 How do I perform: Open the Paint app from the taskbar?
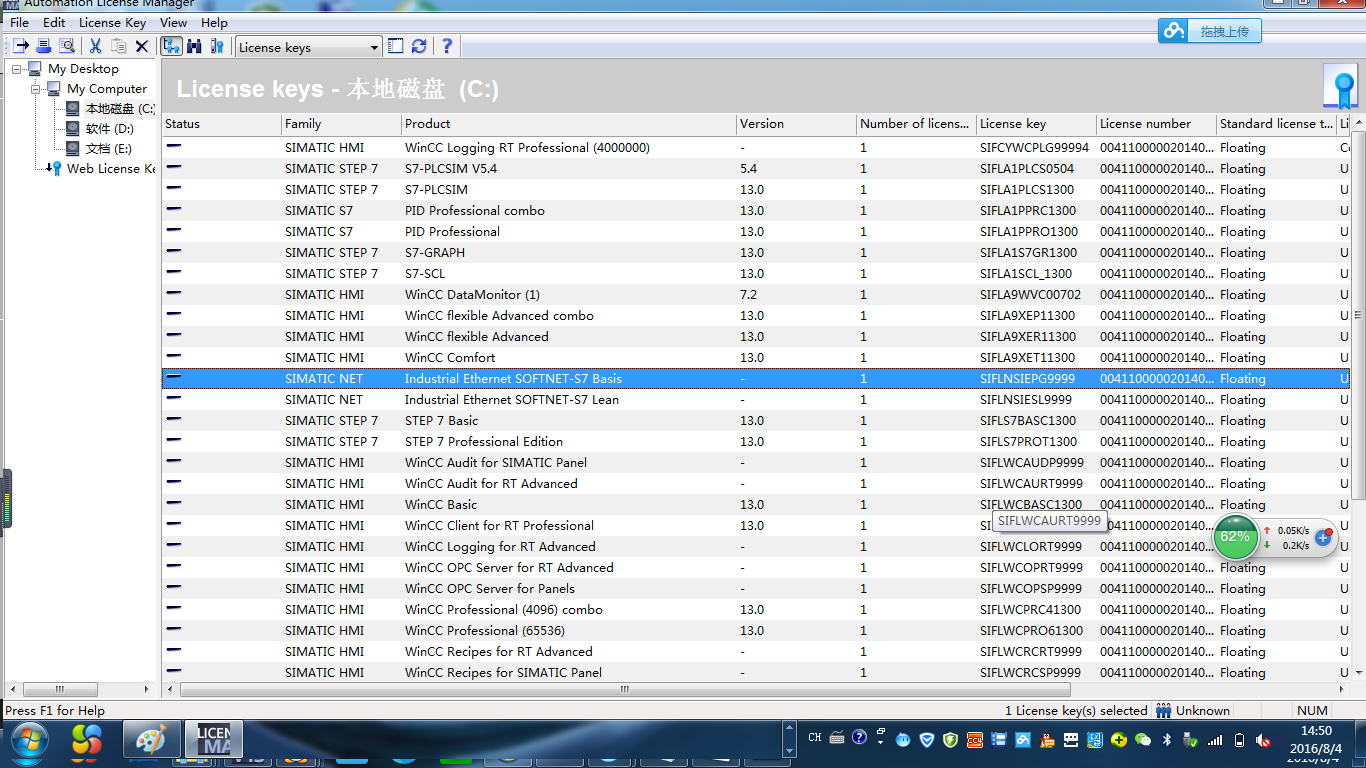pos(150,741)
